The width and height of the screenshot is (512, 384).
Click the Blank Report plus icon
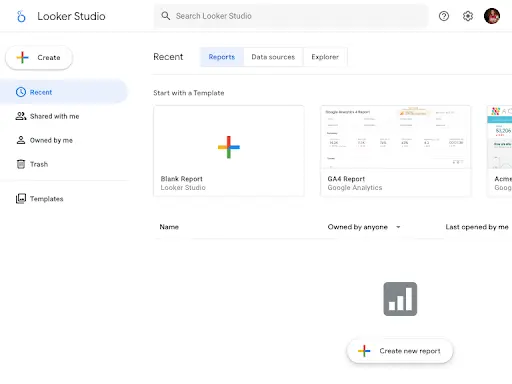coord(229,147)
